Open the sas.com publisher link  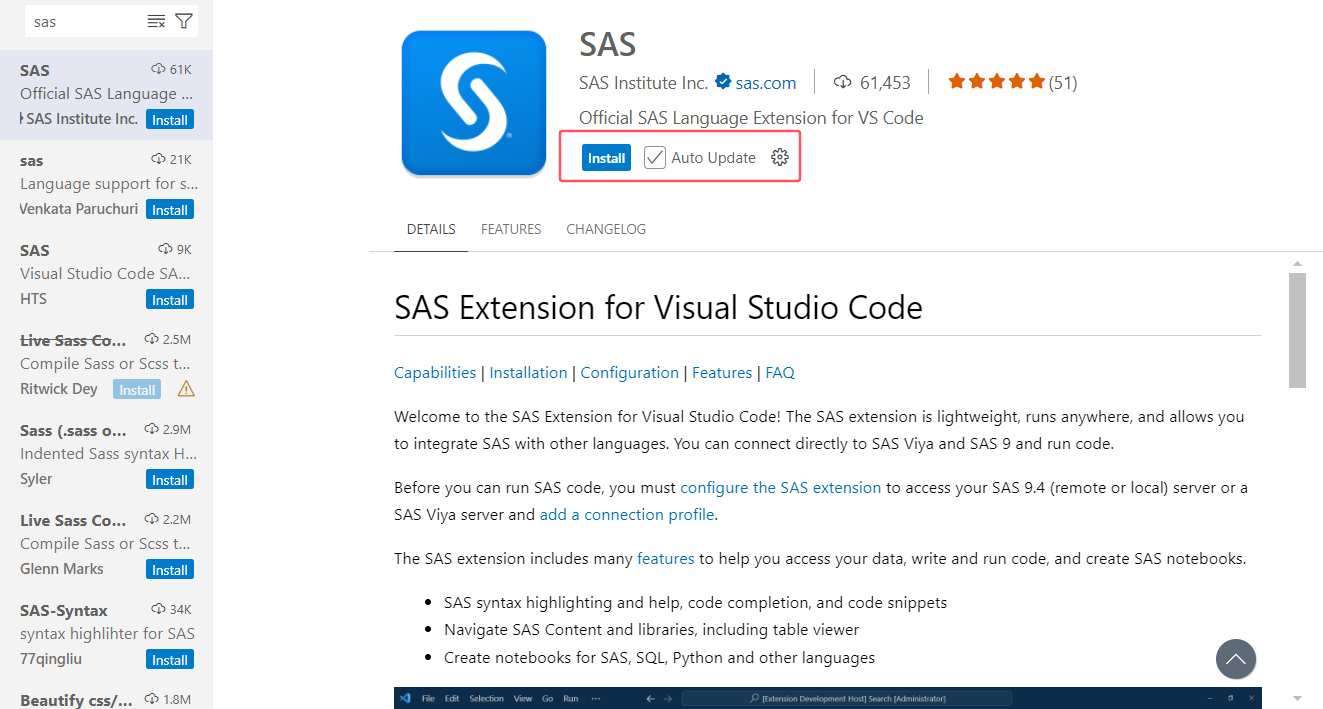tap(766, 82)
